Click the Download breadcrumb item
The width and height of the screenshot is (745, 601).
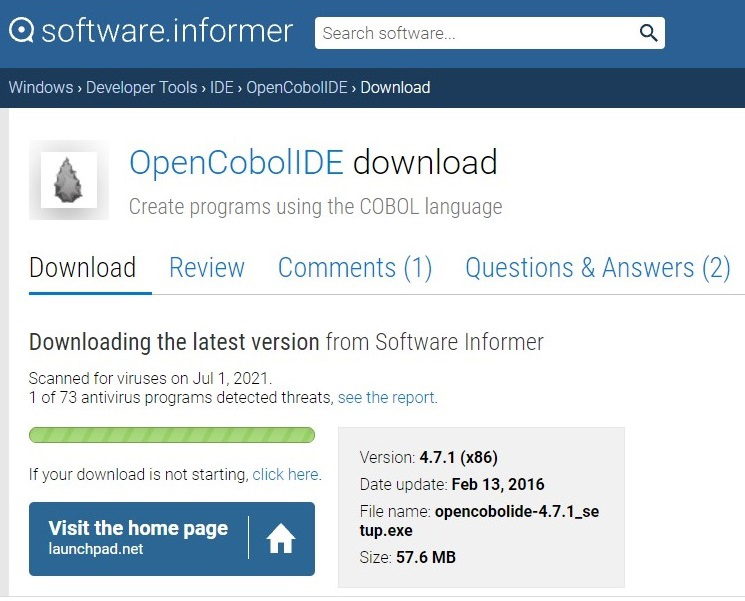(395, 87)
